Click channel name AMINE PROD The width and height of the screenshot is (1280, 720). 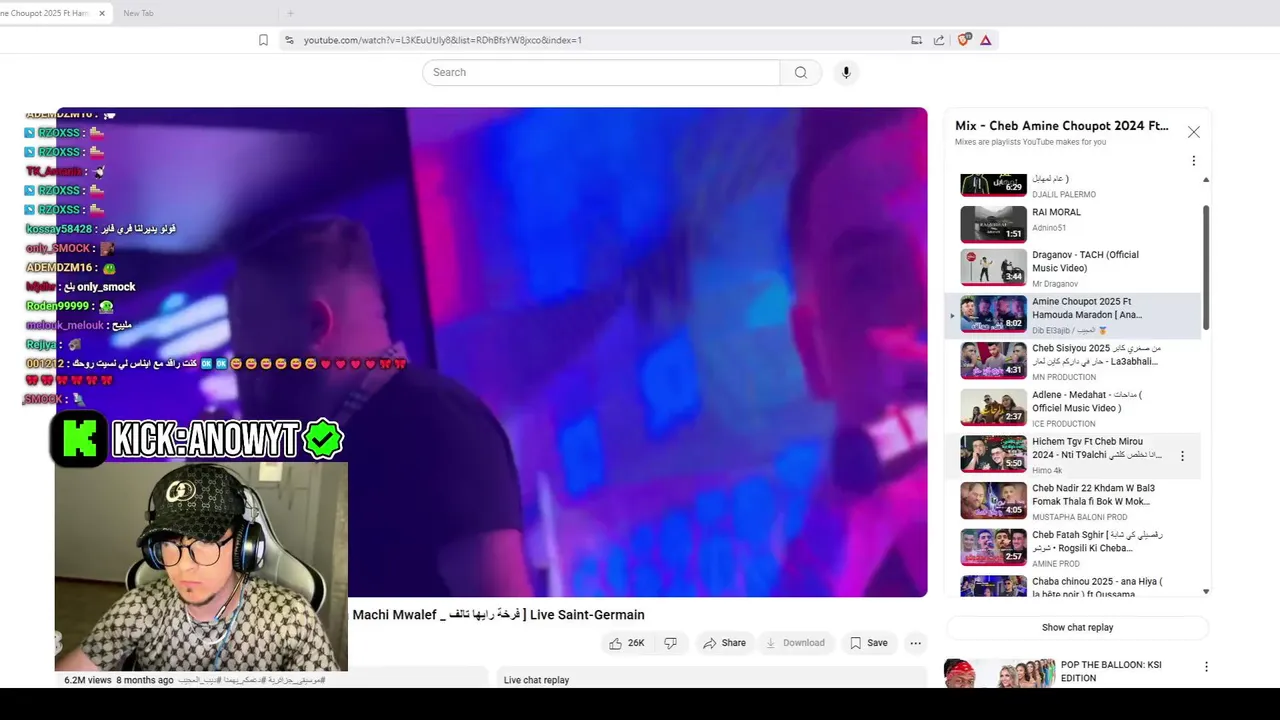1055,564
